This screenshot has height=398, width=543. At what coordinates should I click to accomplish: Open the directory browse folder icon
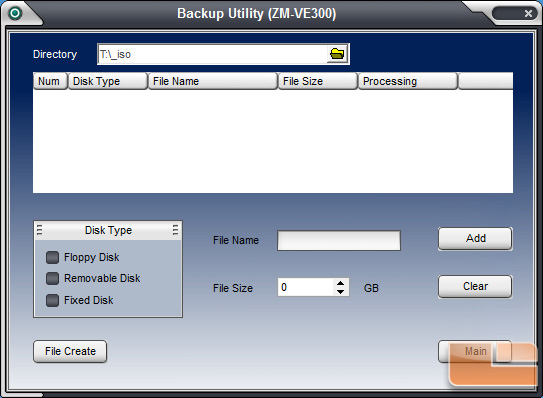[x=337, y=54]
